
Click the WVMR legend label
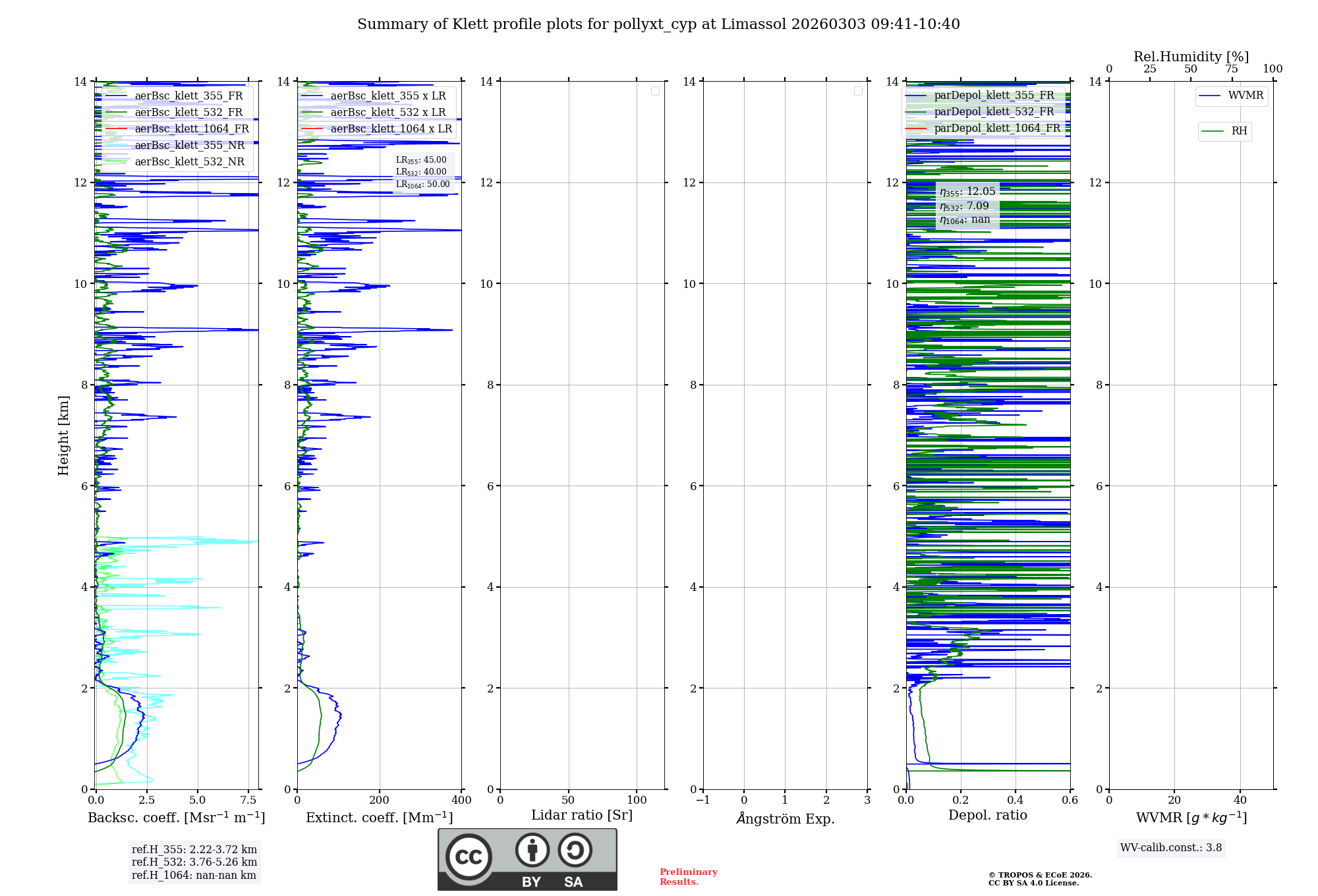click(1246, 96)
